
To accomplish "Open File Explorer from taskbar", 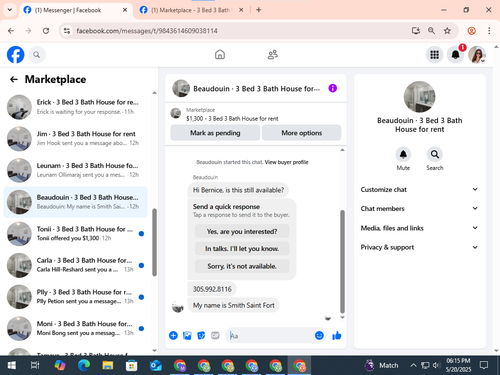I will coord(108,366).
